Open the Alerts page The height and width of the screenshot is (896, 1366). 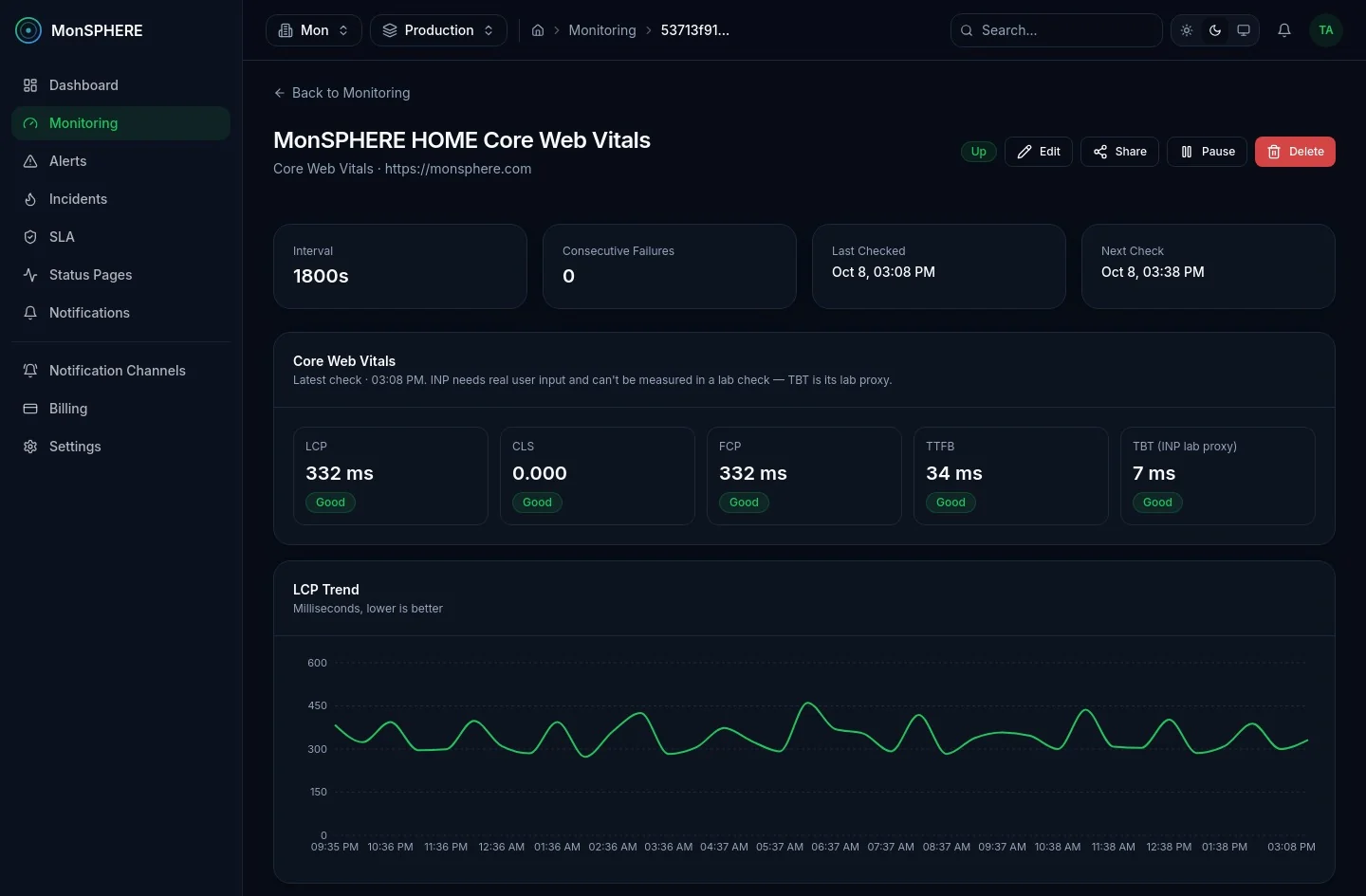120,161
